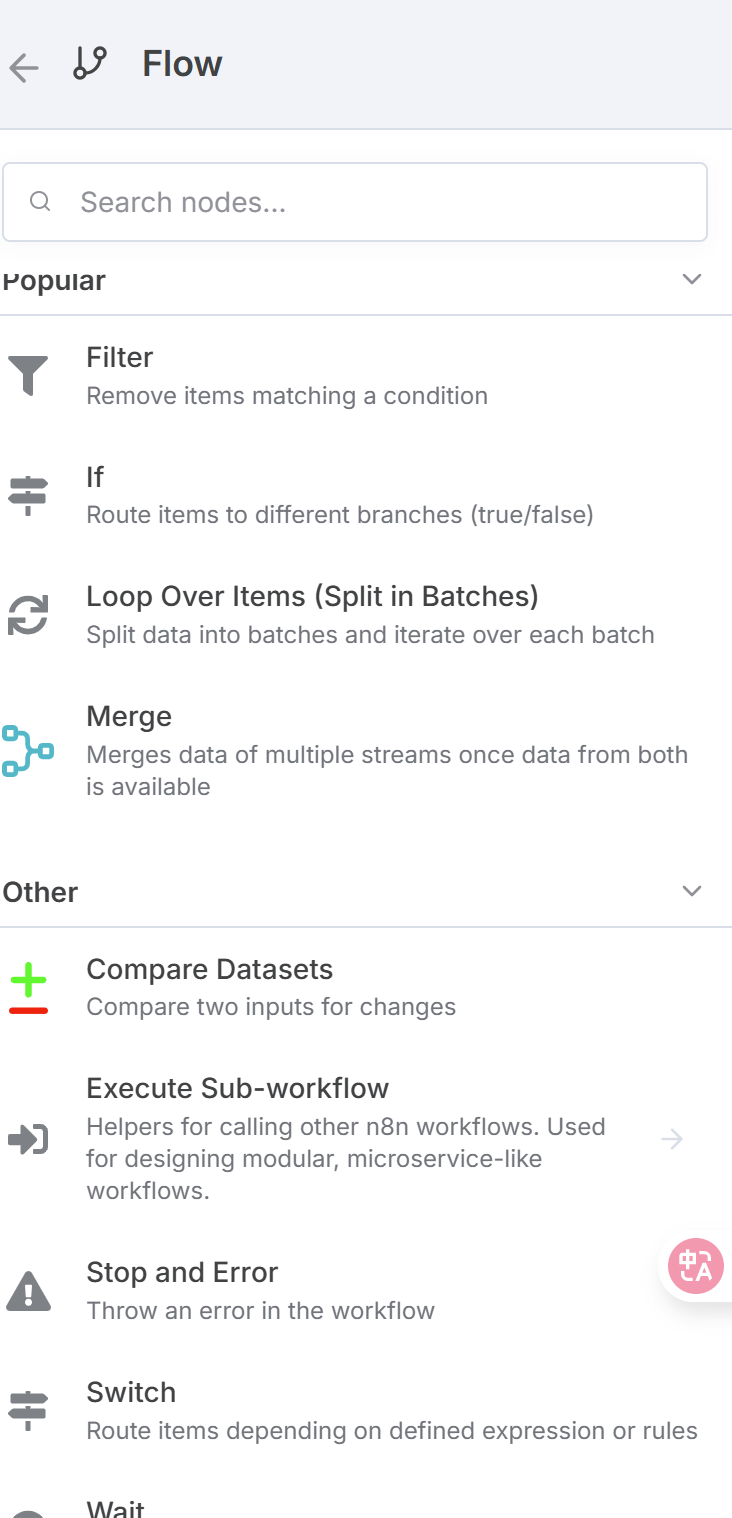The image size is (732, 1518).
Task: Select the Merge node icon
Action: (x=28, y=751)
